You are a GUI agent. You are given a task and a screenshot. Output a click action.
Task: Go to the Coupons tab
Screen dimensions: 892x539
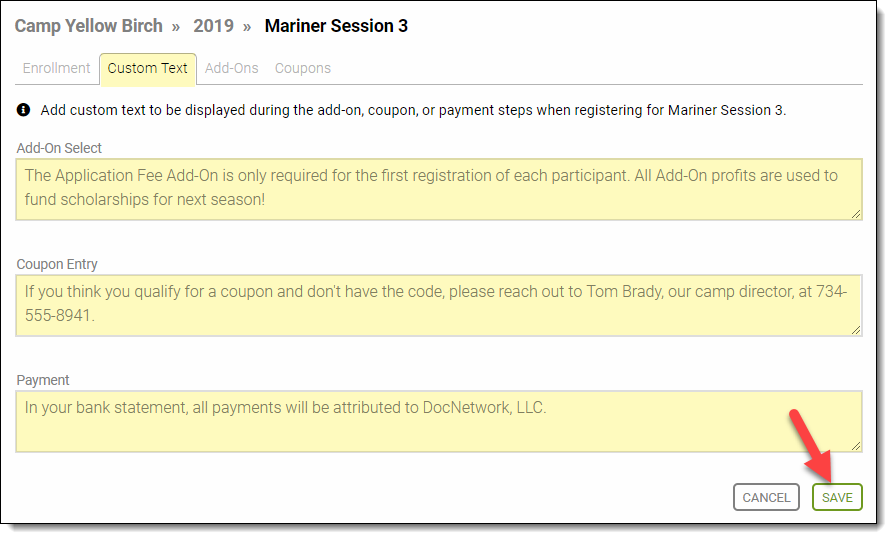pyautogui.click(x=303, y=68)
